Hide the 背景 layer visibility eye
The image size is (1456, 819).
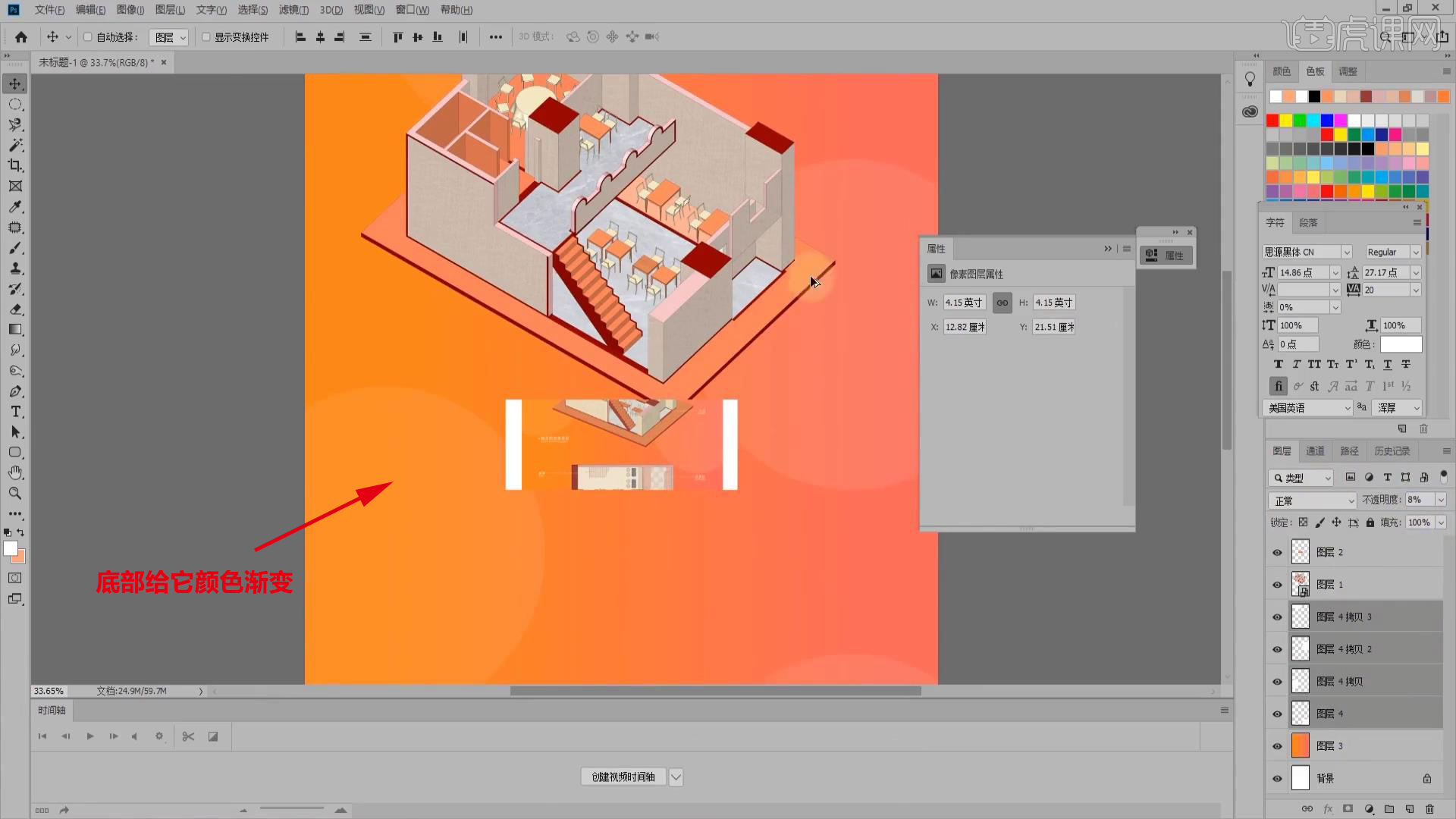[x=1277, y=779]
